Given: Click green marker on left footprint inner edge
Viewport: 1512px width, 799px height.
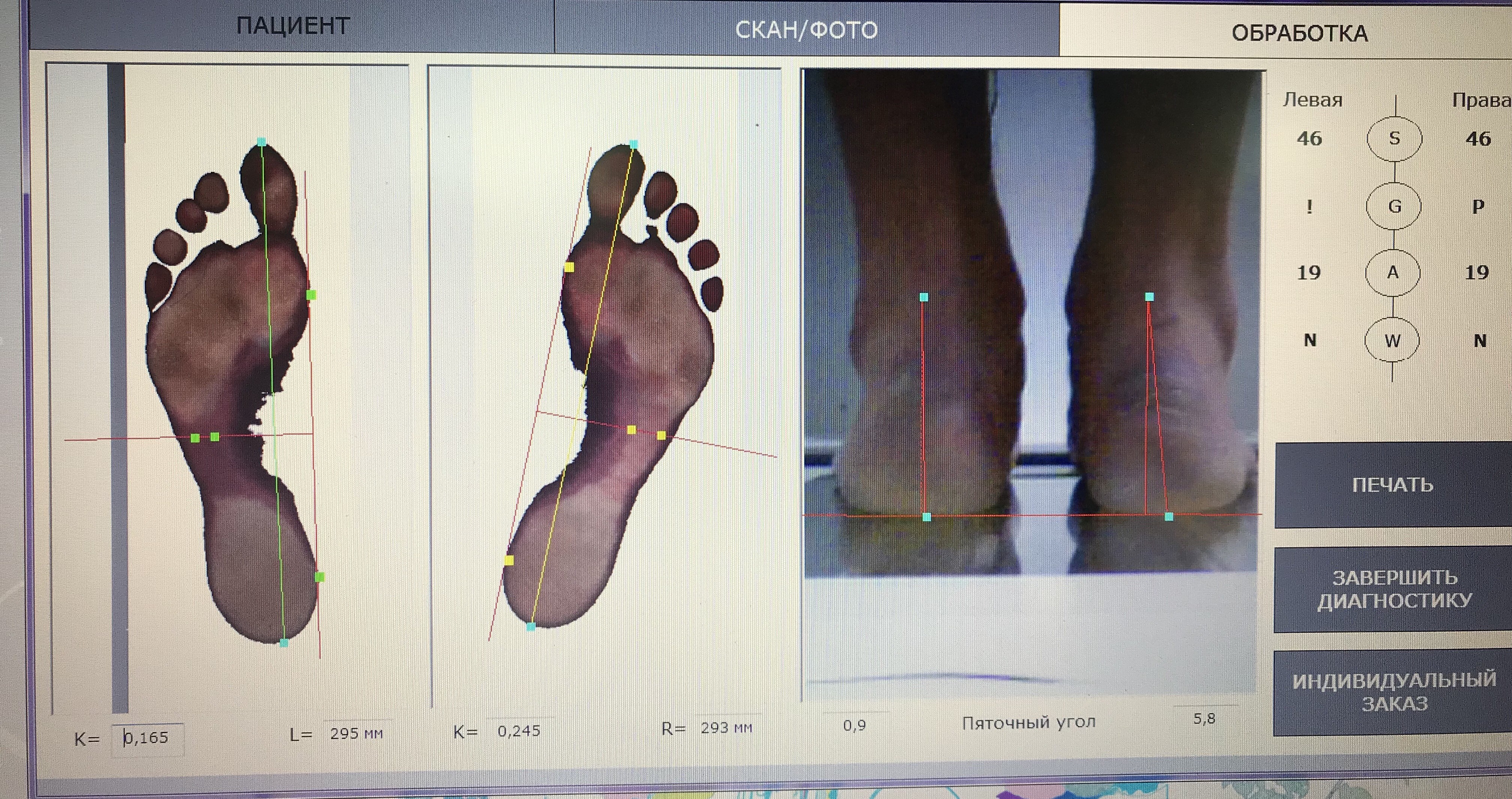Looking at the screenshot, I should click(x=312, y=295).
